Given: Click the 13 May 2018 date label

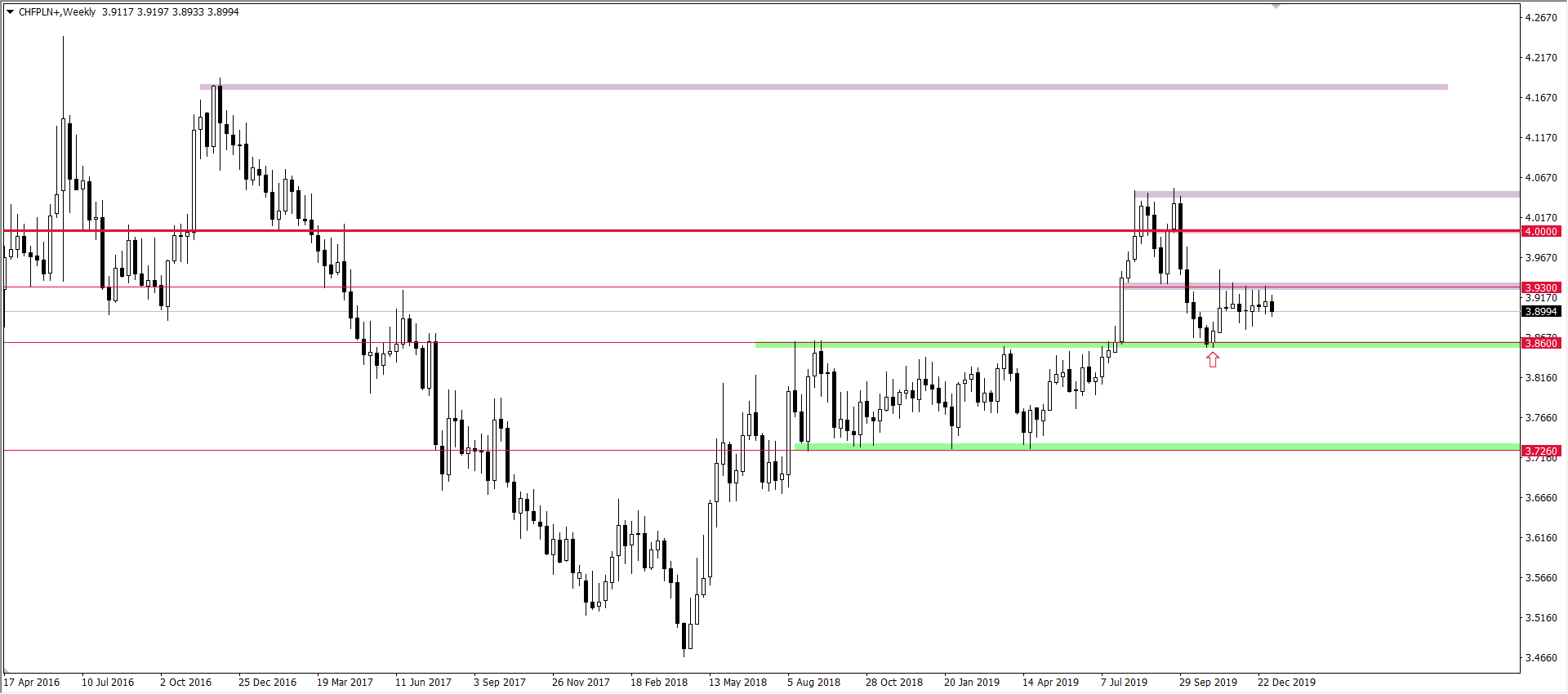Looking at the screenshot, I should point(737,683).
